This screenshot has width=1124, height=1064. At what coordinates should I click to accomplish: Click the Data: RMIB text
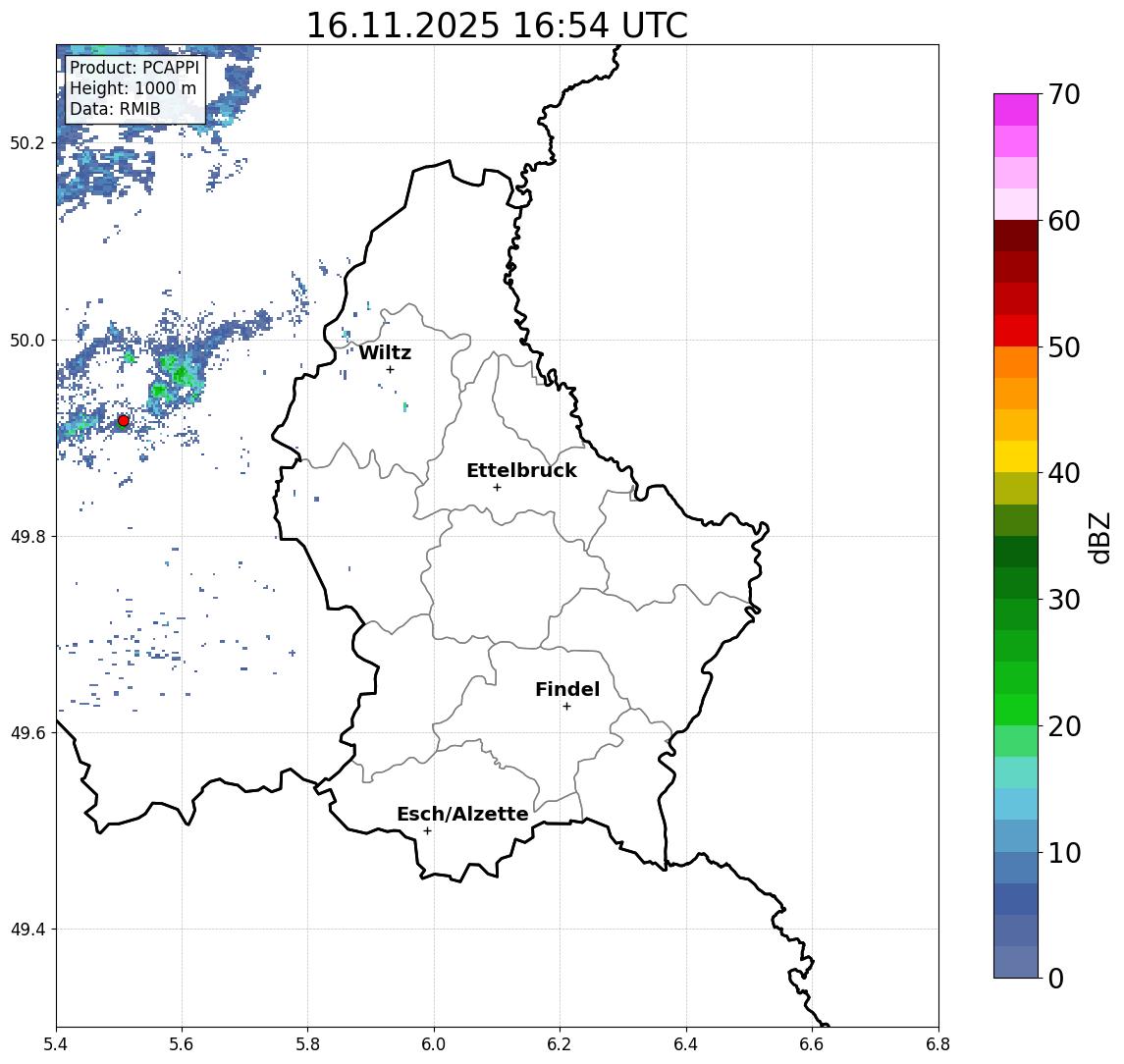115,109
